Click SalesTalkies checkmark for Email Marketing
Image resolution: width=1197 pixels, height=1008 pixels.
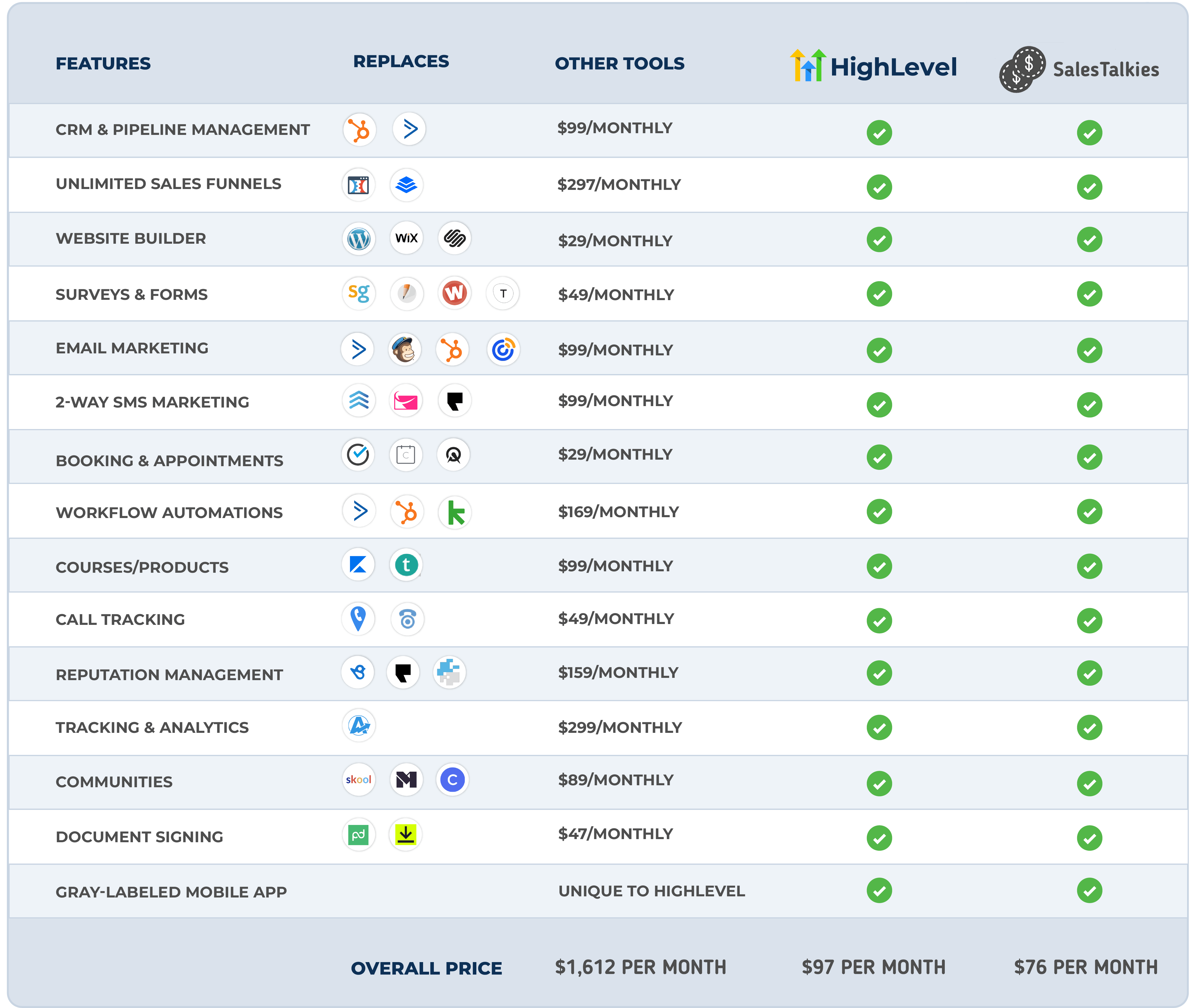coord(1090,350)
